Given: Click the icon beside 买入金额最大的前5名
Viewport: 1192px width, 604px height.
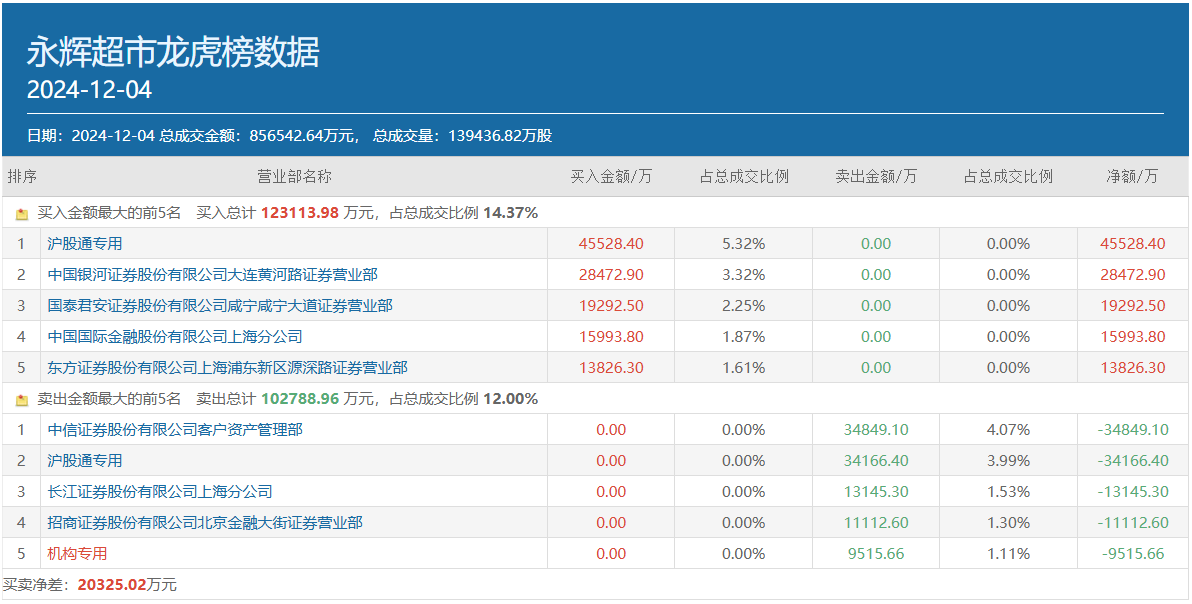Looking at the screenshot, I should (x=22, y=213).
